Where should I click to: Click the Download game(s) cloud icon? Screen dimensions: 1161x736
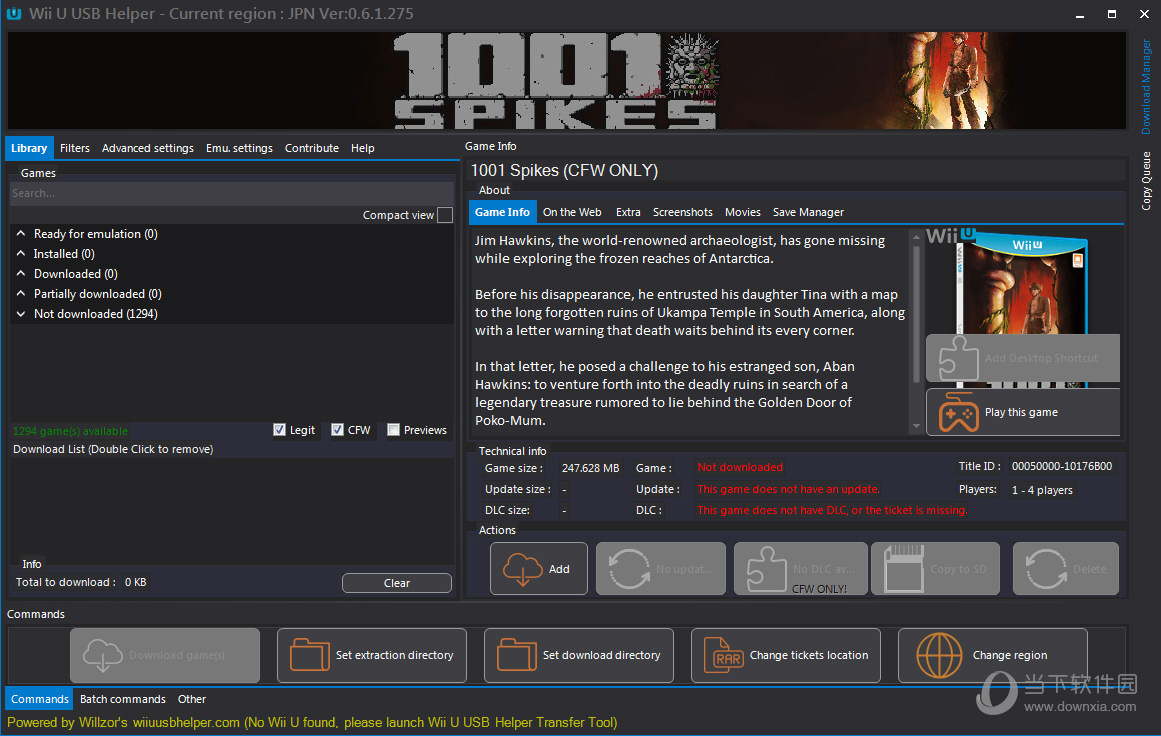point(103,655)
